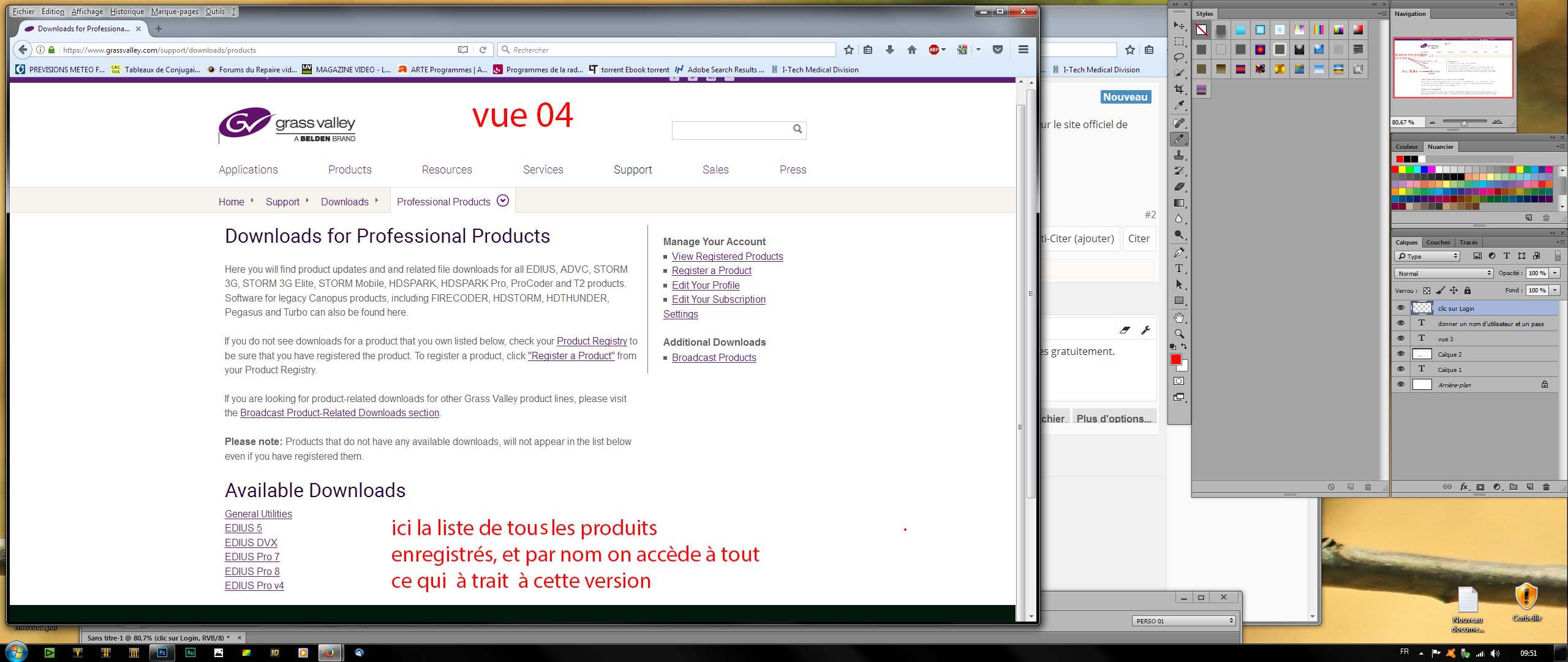Hide the 'vue 3' layer

1401,339
